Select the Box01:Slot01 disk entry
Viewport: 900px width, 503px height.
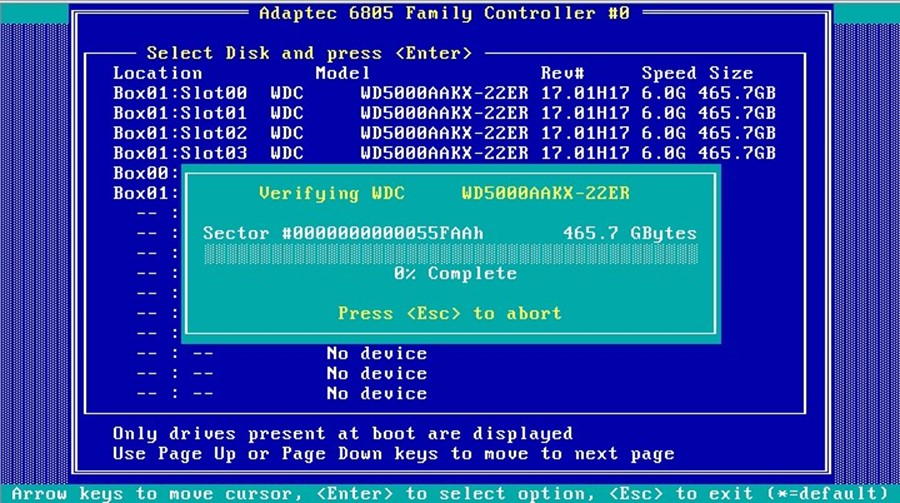pos(444,113)
